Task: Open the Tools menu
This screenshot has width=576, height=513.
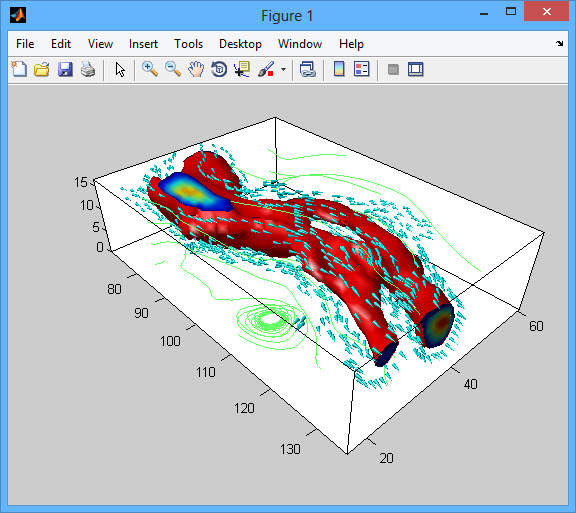Action: (x=188, y=44)
